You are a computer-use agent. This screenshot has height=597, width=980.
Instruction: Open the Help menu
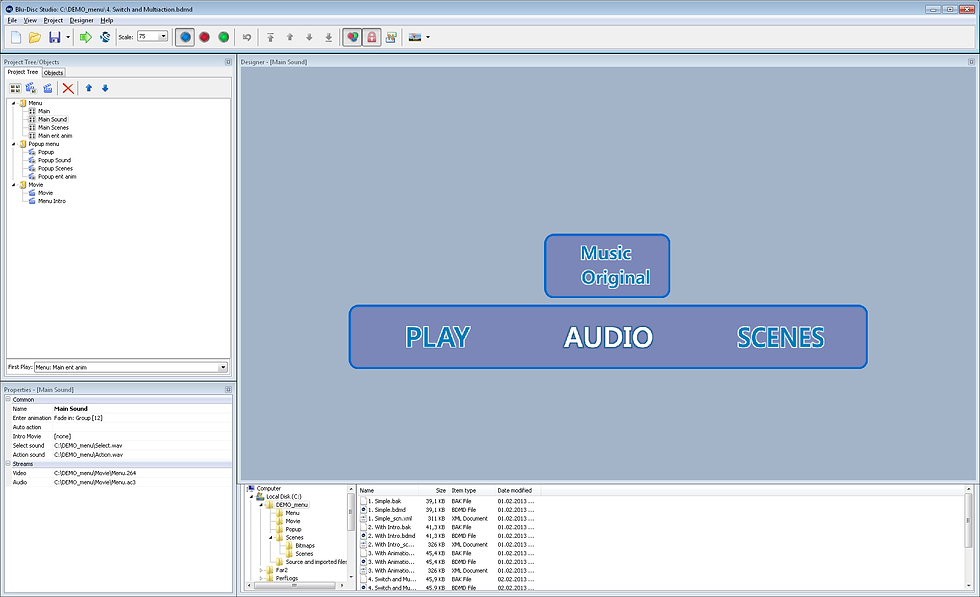point(107,21)
